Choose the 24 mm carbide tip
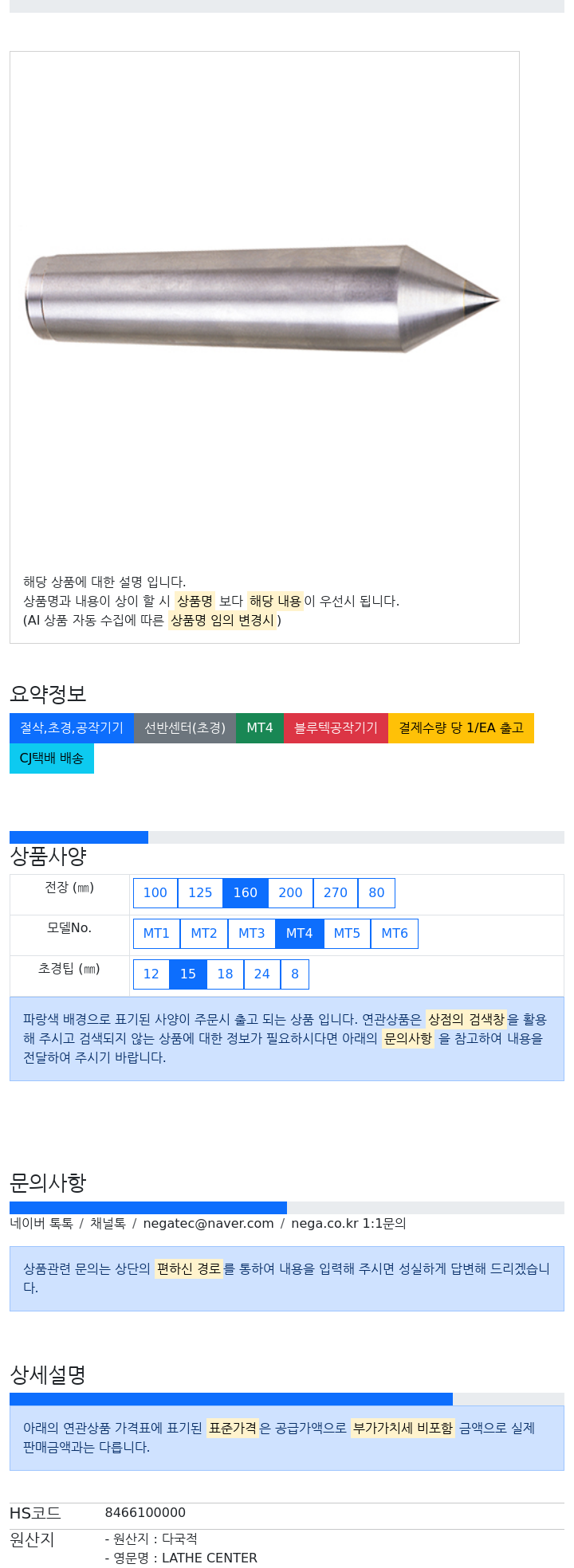The height and width of the screenshot is (1568, 574). 262,974
